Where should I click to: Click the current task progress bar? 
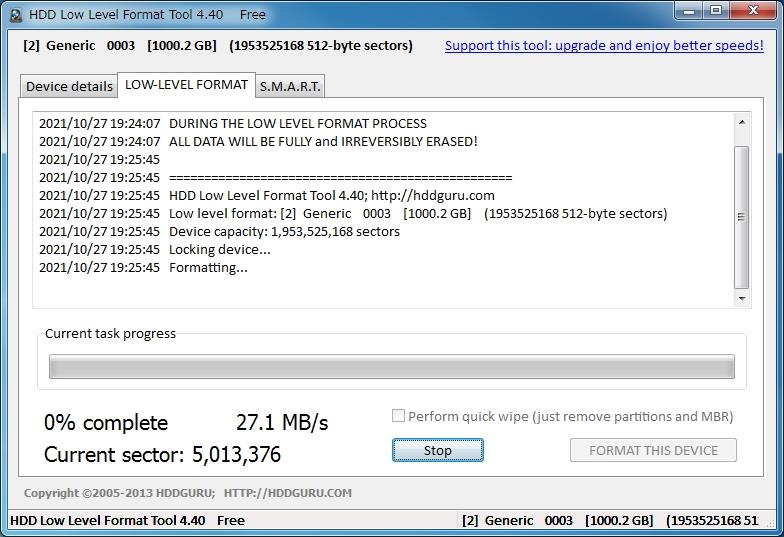[x=392, y=366]
